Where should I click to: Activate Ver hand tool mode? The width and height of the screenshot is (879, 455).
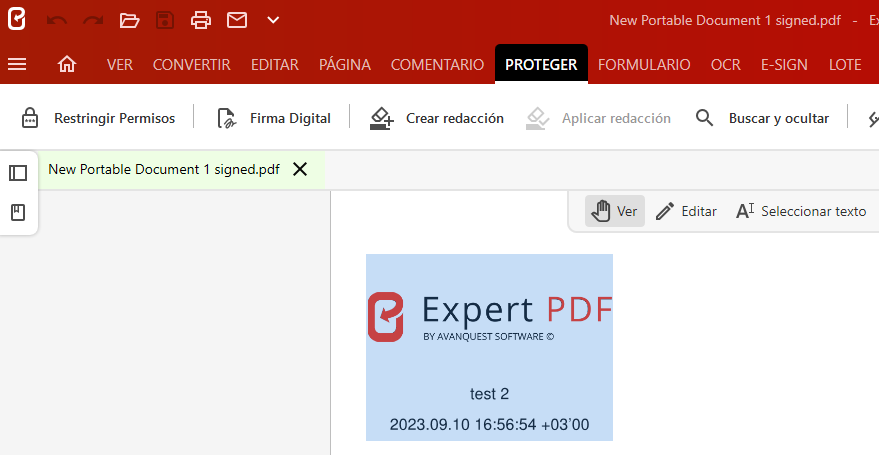pos(614,211)
